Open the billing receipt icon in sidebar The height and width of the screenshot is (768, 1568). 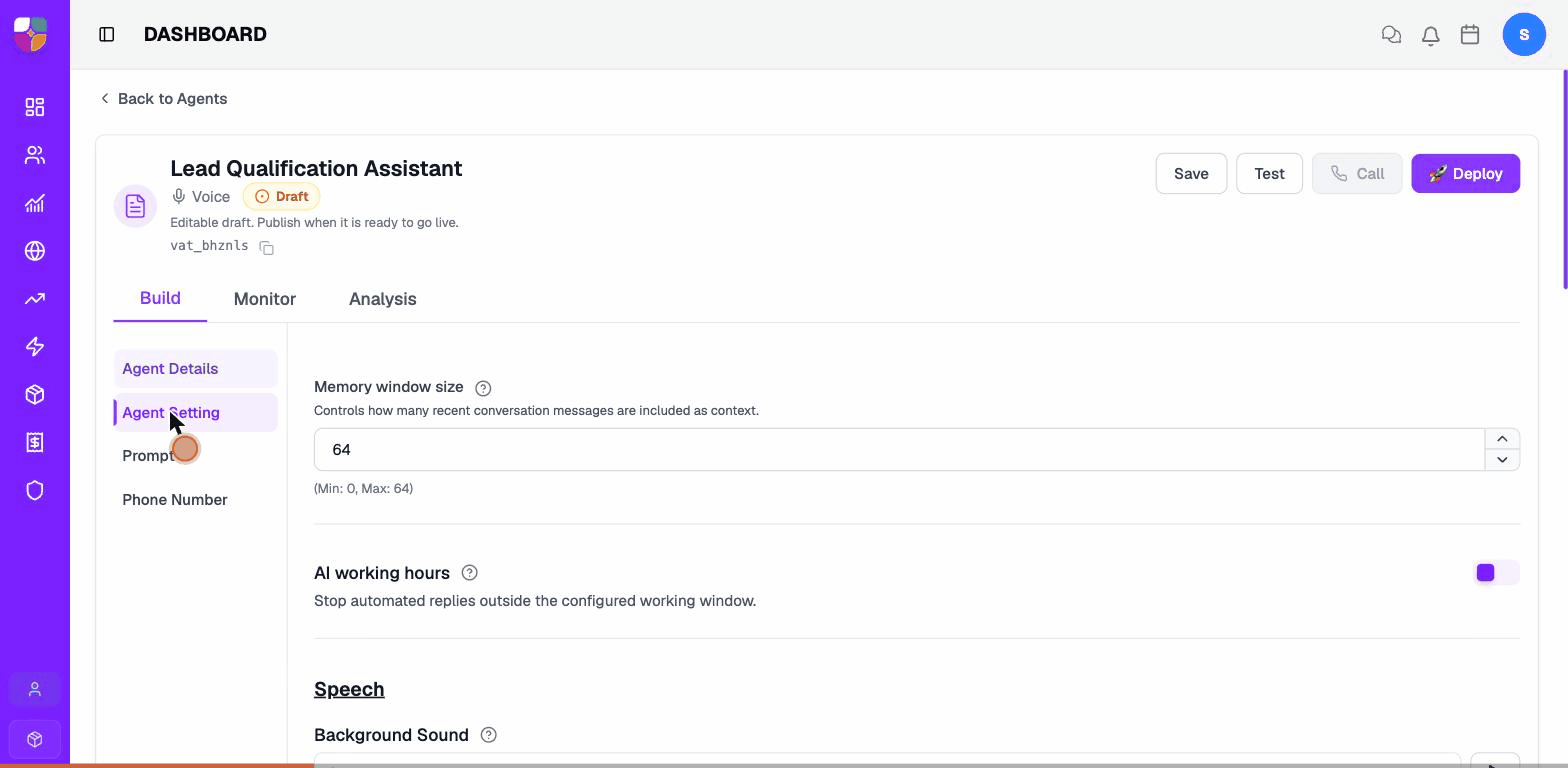35,443
